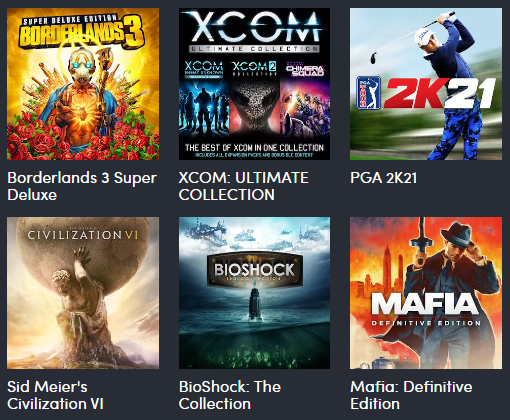This screenshot has height=420, width=510.
Task: Click the 'XCOM: ULTIMATE COLLECTION' title text
Action: [244, 186]
